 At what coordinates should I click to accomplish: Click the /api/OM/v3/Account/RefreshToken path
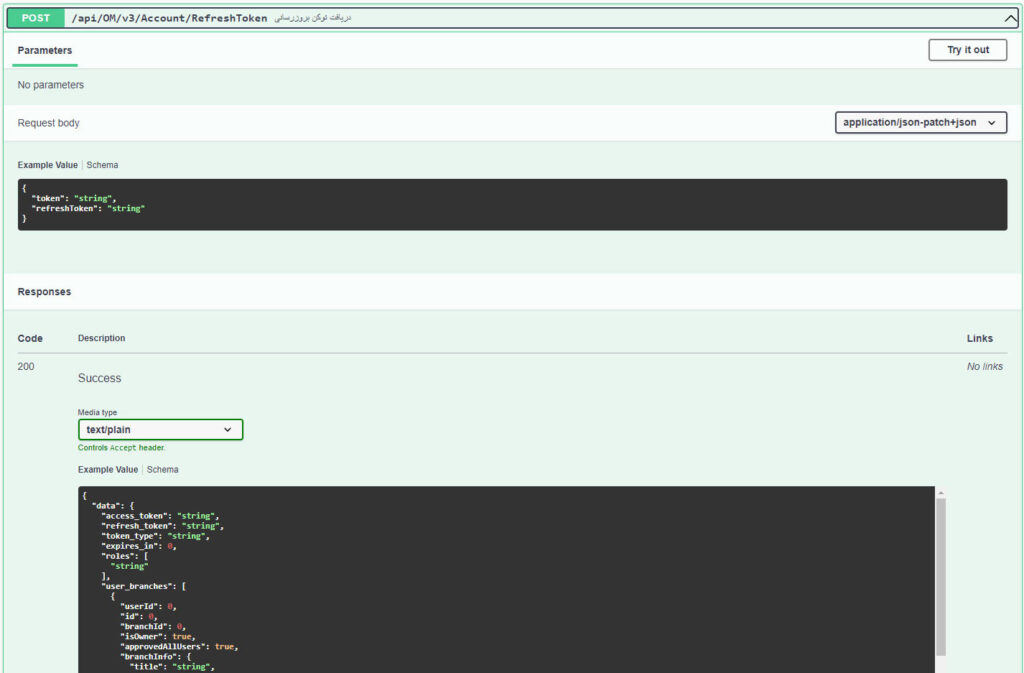[x=169, y=18]
